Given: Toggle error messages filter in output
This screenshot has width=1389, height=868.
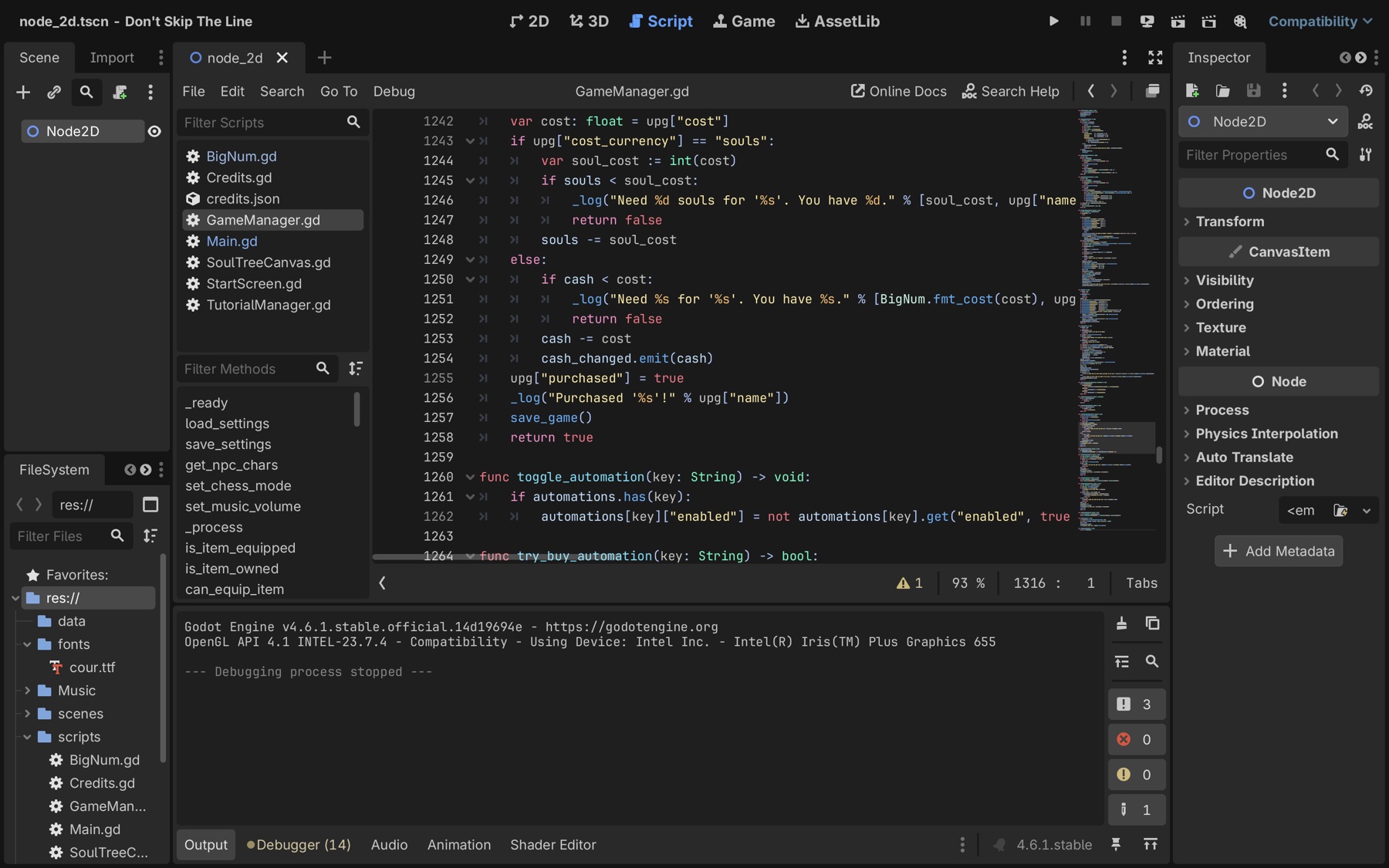Looking at the screenshot, I should pos(1136,739).
